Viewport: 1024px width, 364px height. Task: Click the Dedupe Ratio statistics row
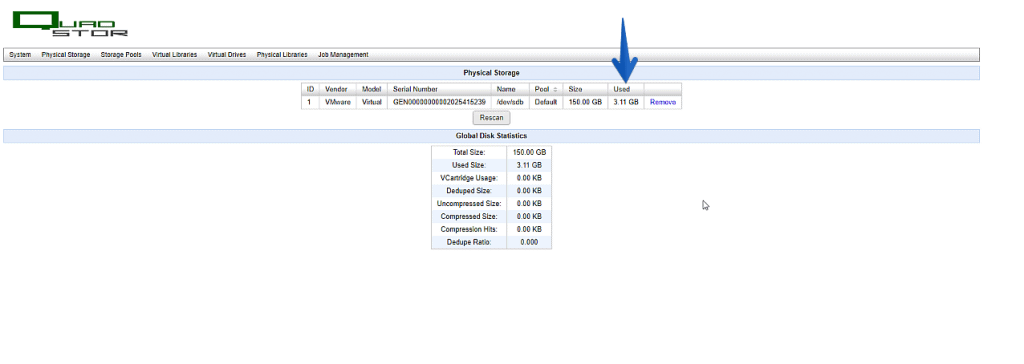coord(491,242)
